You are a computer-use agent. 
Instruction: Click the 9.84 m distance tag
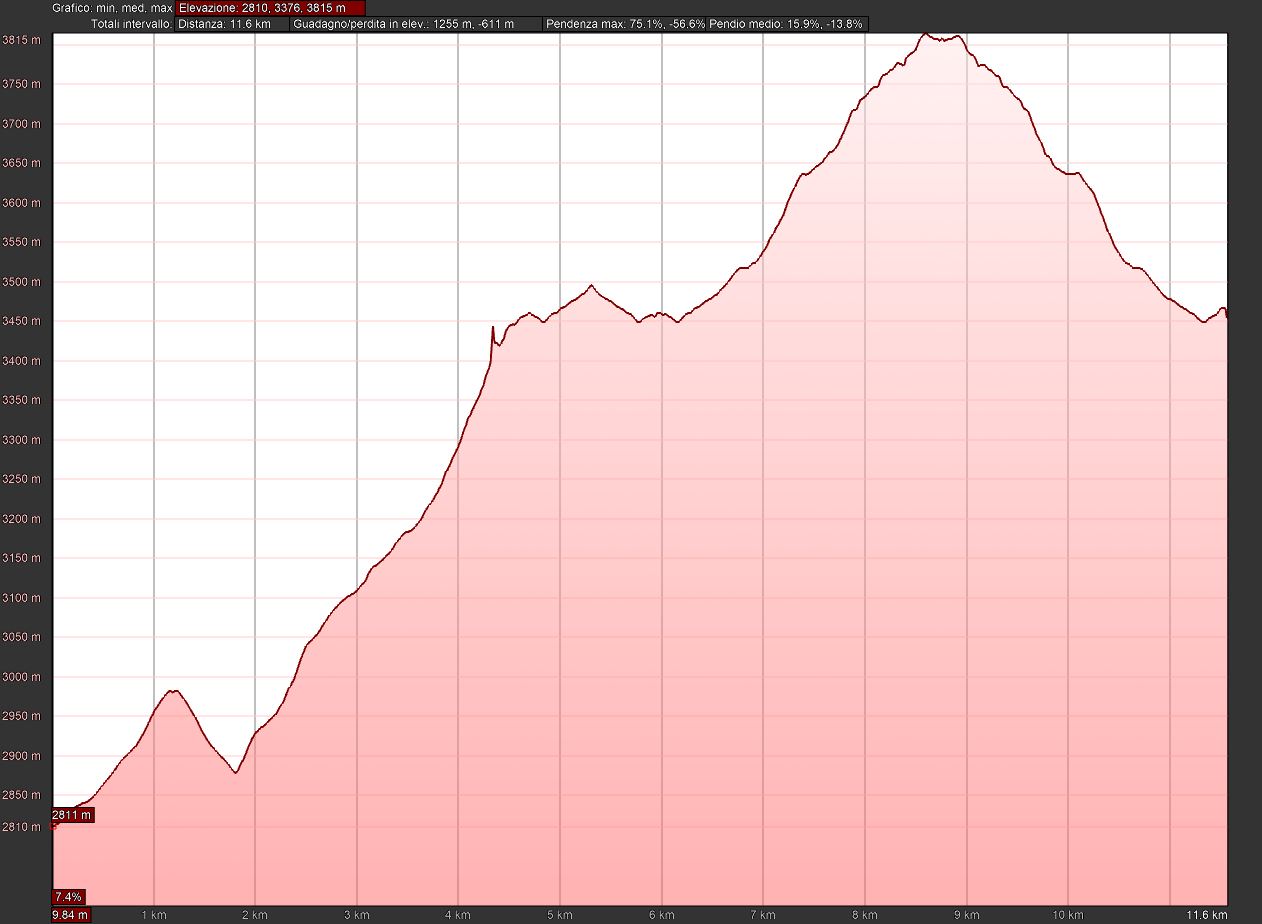tap(71, 914)
